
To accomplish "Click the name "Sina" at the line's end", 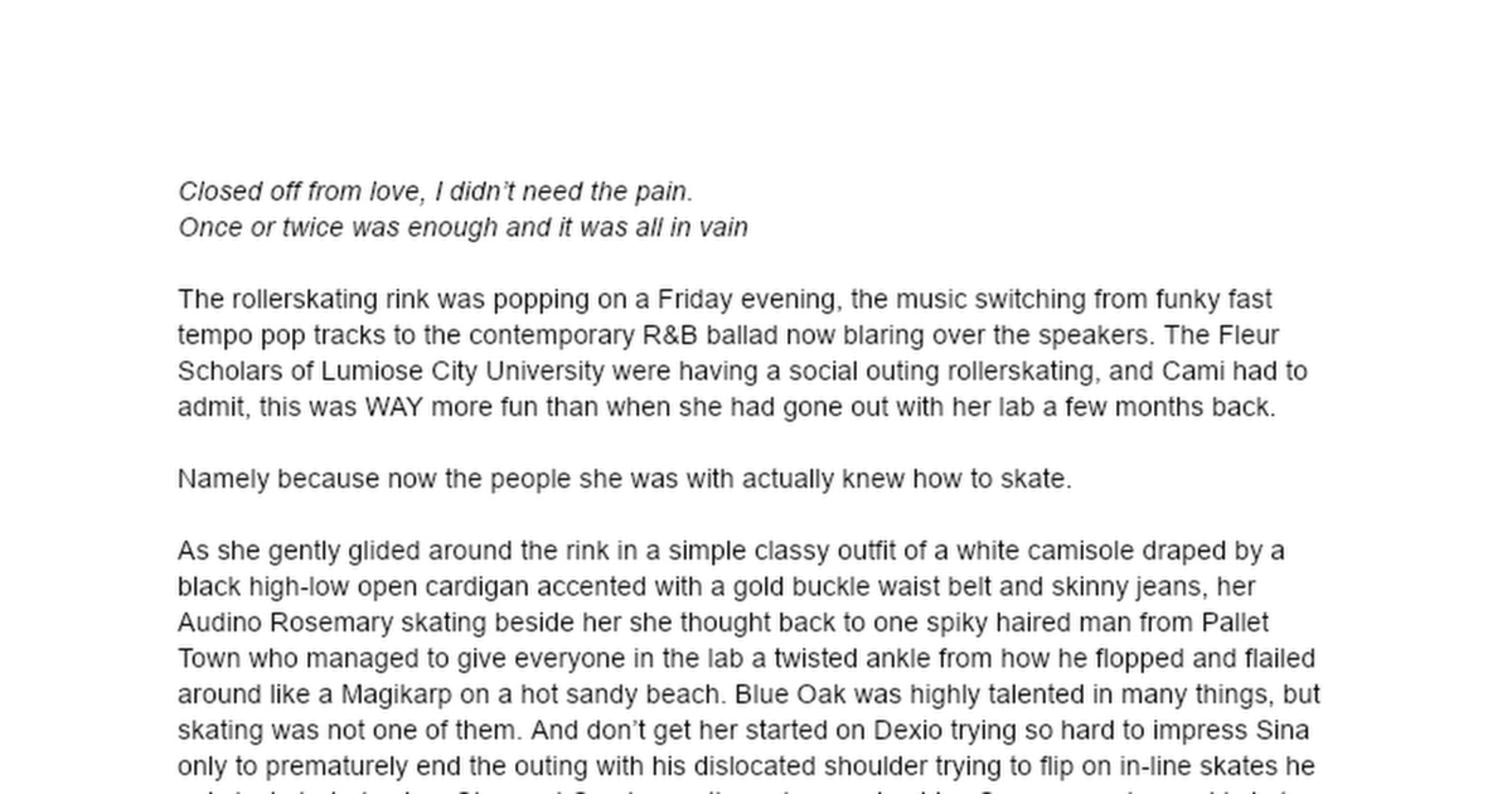I will (1282, 730).
